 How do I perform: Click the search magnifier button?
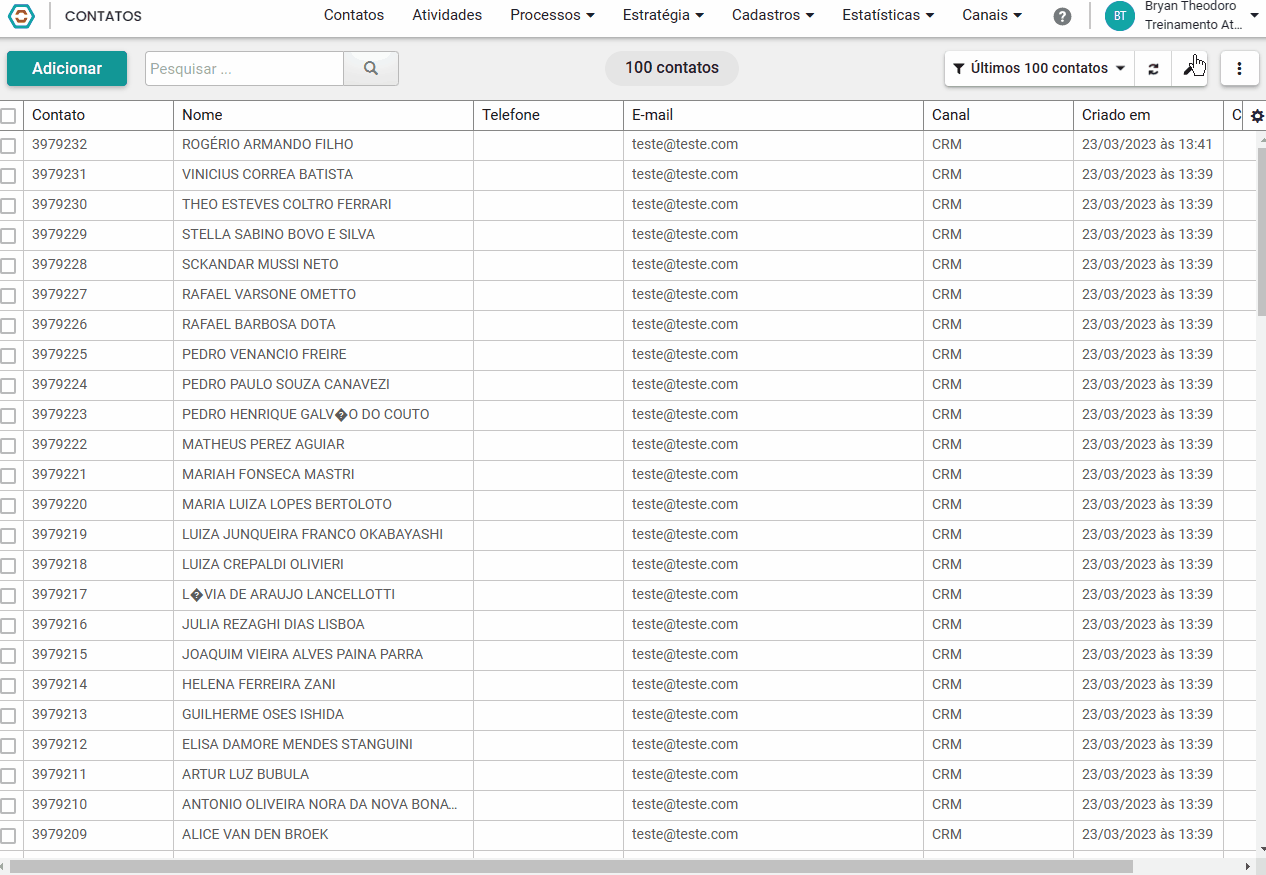coord(371,68)
